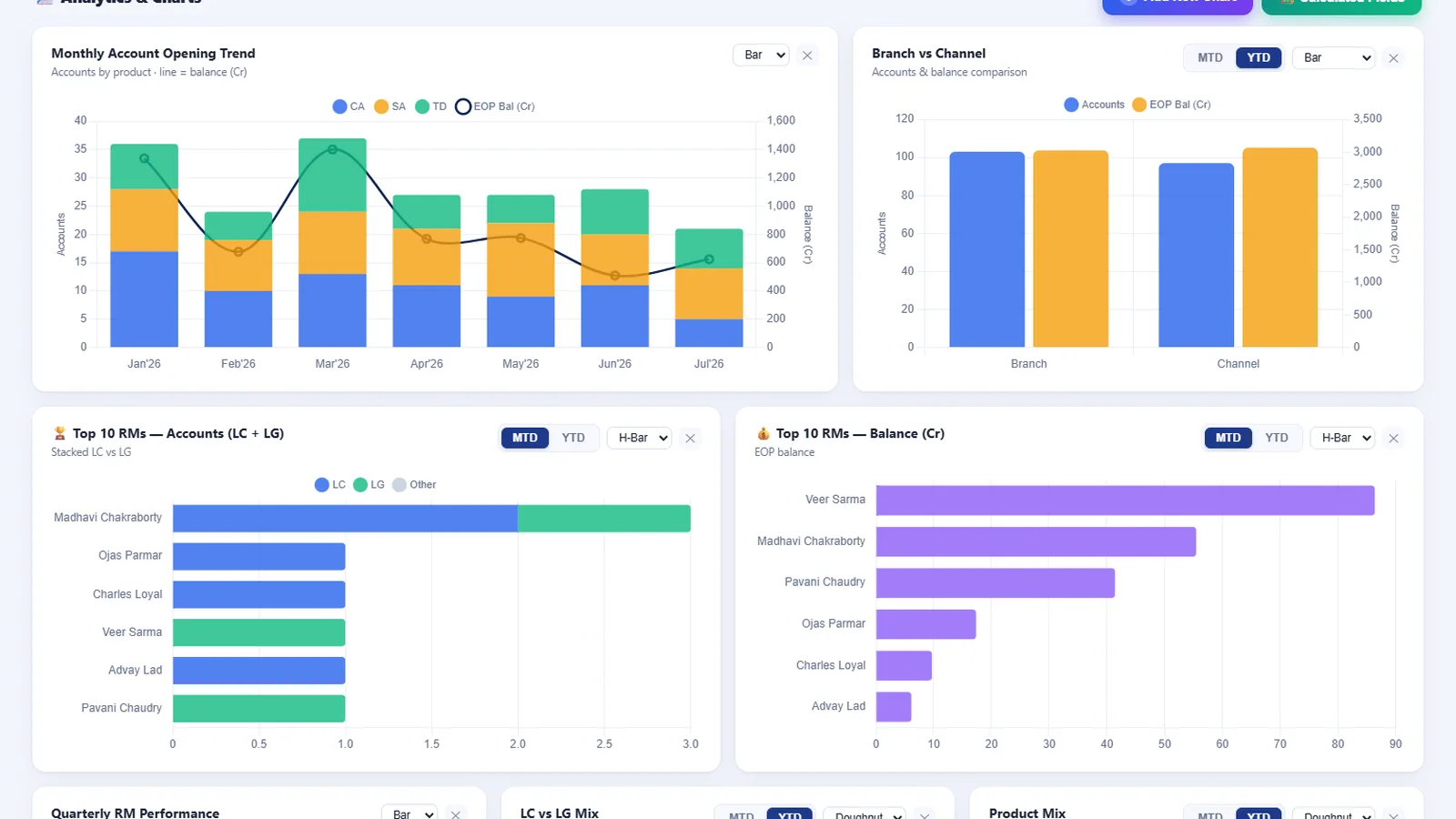
Task: Click Advay Lad label in Balance chart
Action: (838, 706)
